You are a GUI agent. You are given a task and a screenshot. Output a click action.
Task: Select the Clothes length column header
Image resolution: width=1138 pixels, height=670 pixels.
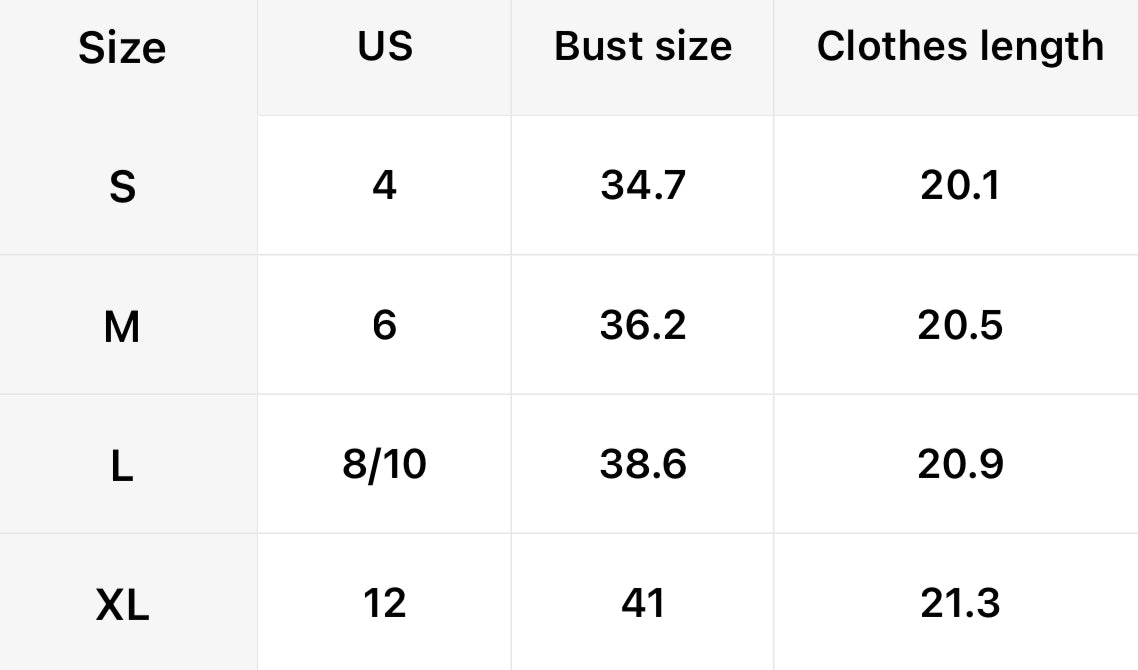(960, 46)
